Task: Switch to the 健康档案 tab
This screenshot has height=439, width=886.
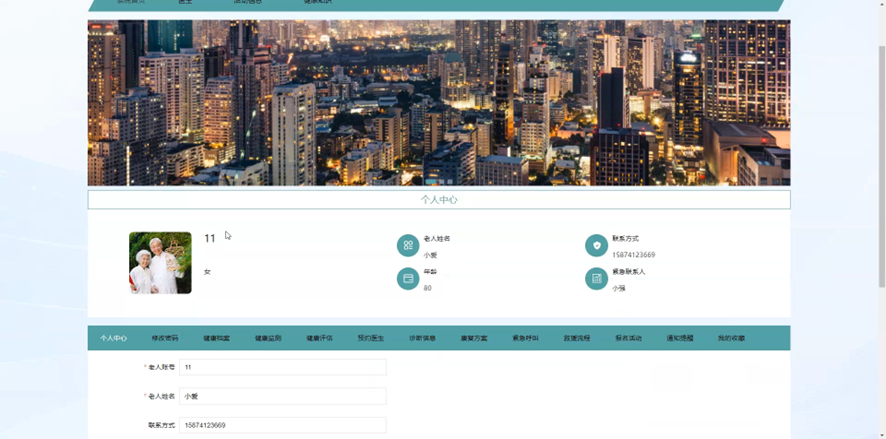Action: point(216,338)
